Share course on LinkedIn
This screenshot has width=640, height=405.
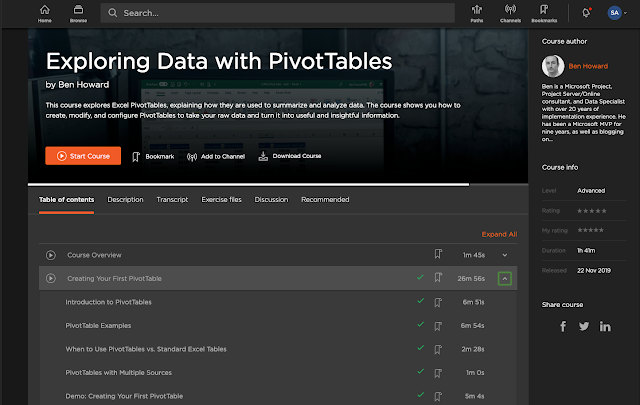point(605,326)
